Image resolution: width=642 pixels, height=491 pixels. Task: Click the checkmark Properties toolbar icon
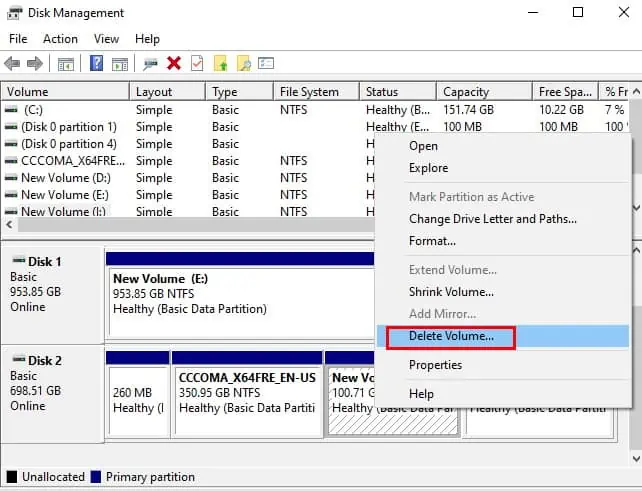197,63
